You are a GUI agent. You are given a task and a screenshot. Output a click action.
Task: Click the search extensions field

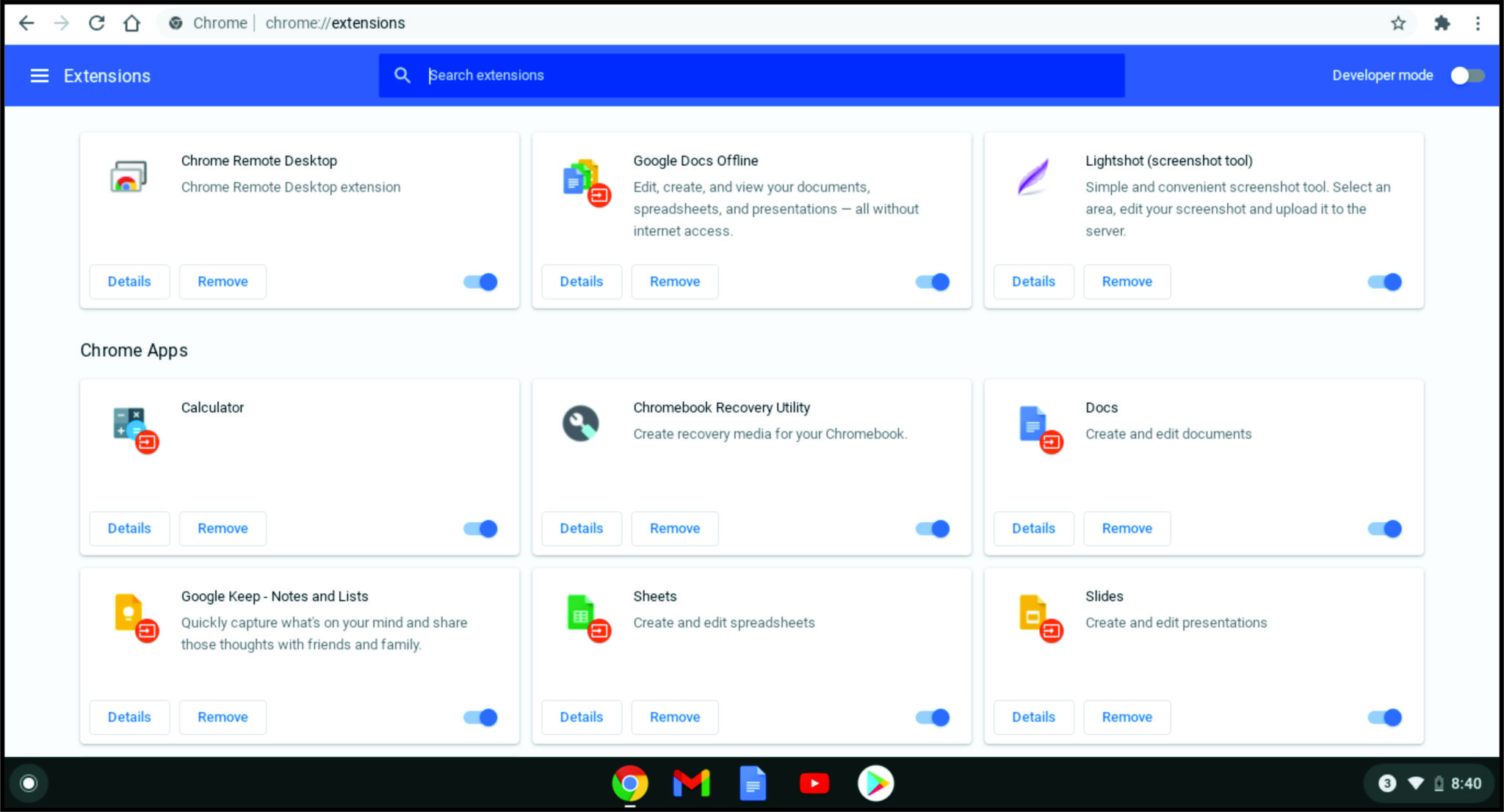coord(751,75)
